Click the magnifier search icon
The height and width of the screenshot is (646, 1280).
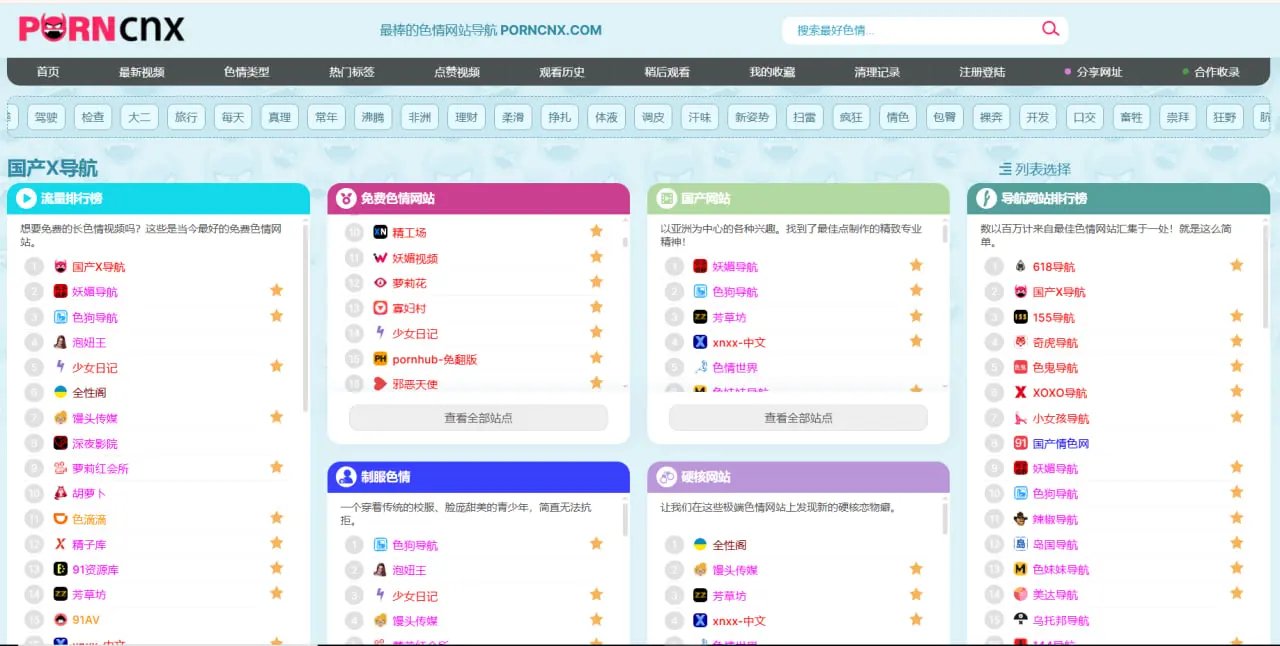(1050, 29)
